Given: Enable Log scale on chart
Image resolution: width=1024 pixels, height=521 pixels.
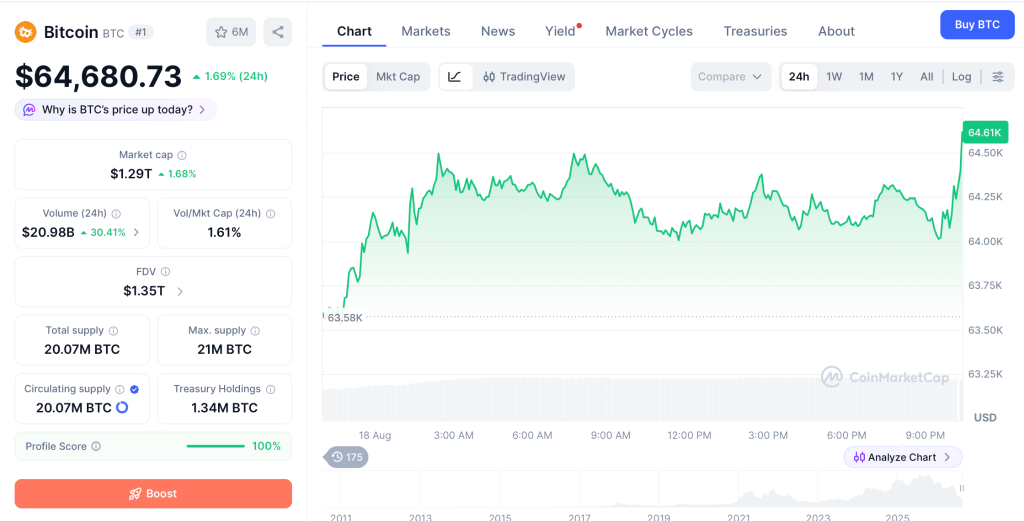Looking at the screenshot, I should tap(961, 77).
